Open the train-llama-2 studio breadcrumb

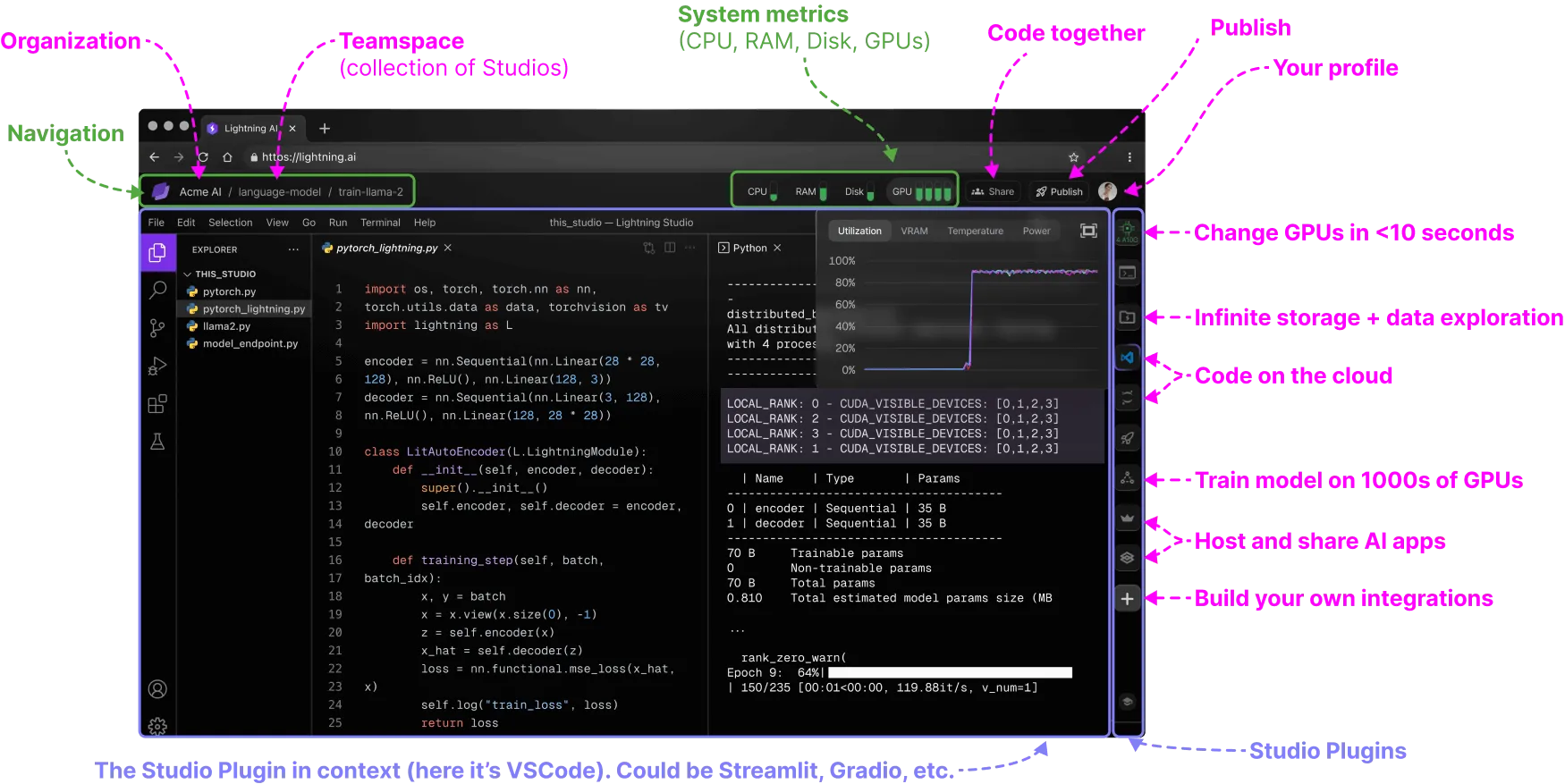[x=370, y=191]
